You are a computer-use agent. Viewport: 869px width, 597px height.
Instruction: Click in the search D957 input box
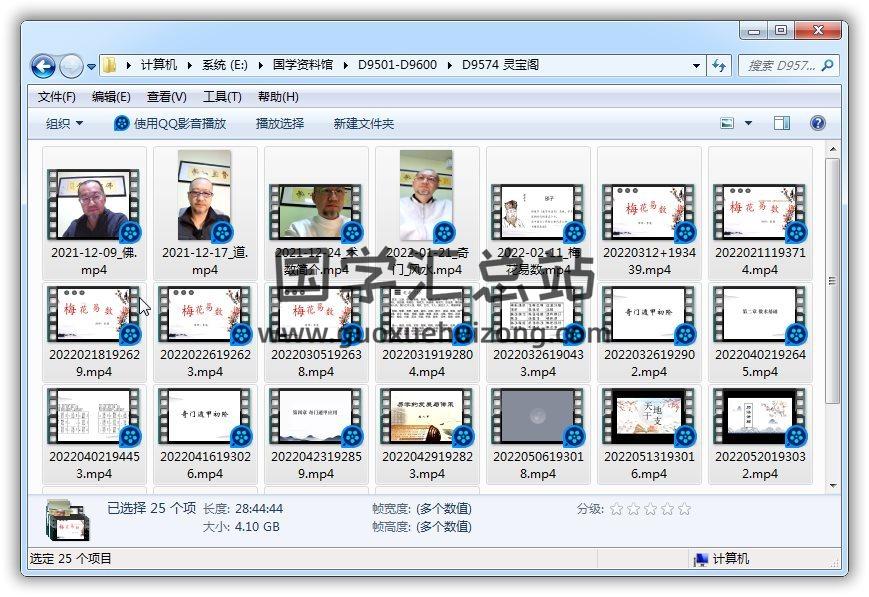point(780,66)
